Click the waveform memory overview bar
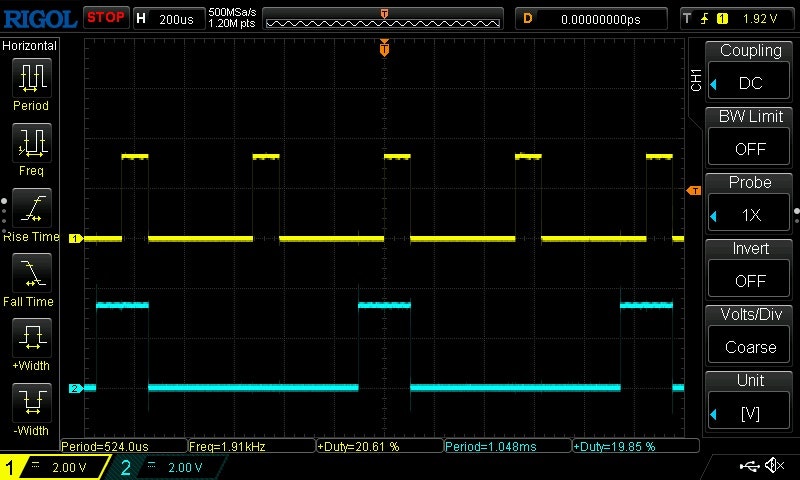 [x=383, y=21]
